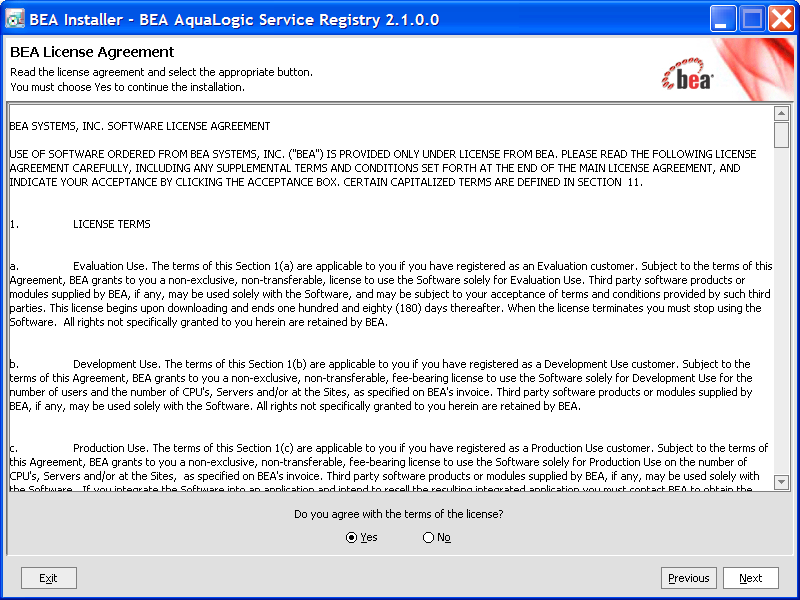Click 'You must choose Yes to continue' text

128,87
